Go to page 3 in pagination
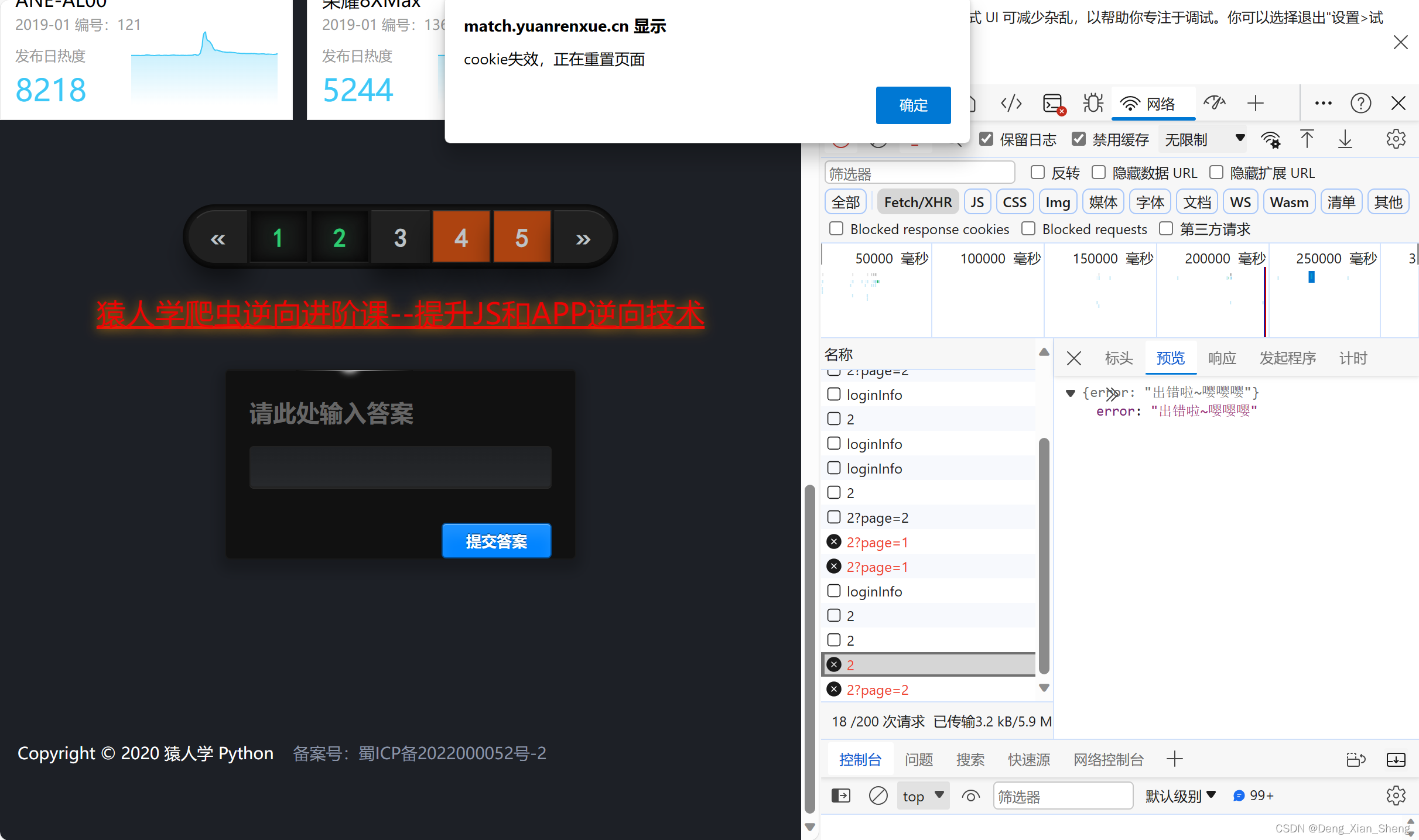Screen dimensions: 1419x840 [x=400, y=238]
